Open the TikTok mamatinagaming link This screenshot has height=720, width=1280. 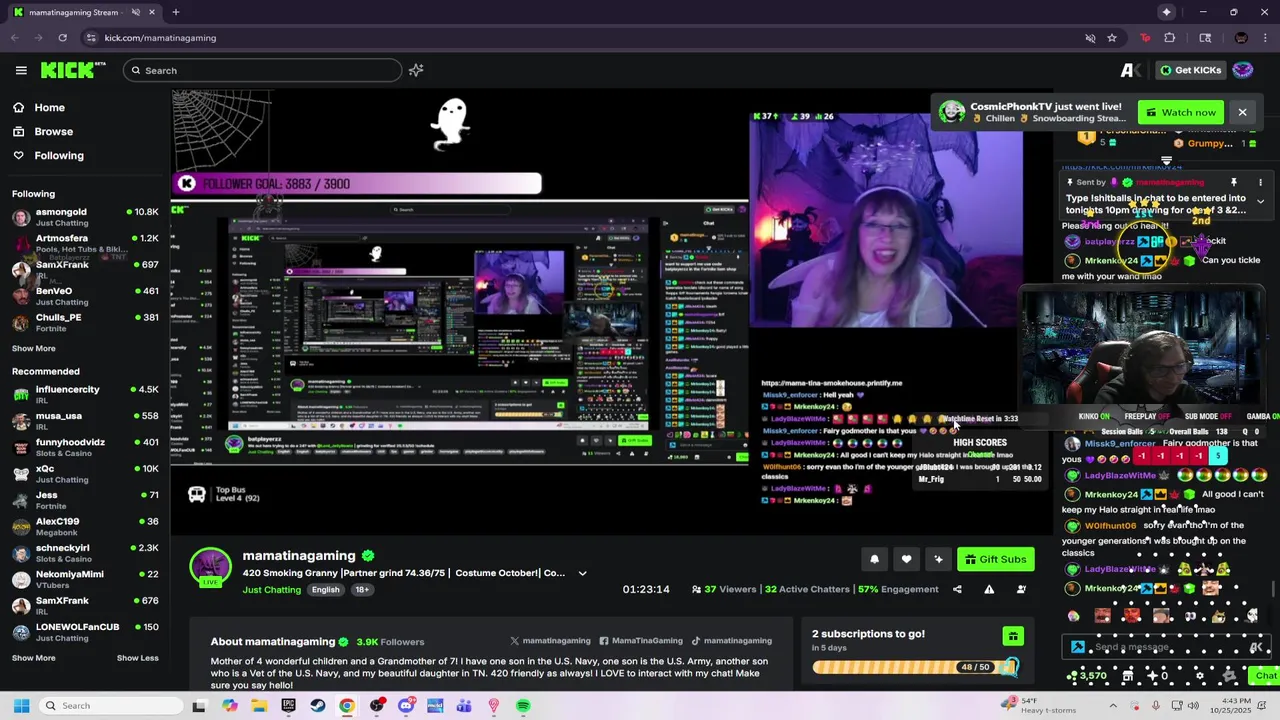[x=731, y=640]
